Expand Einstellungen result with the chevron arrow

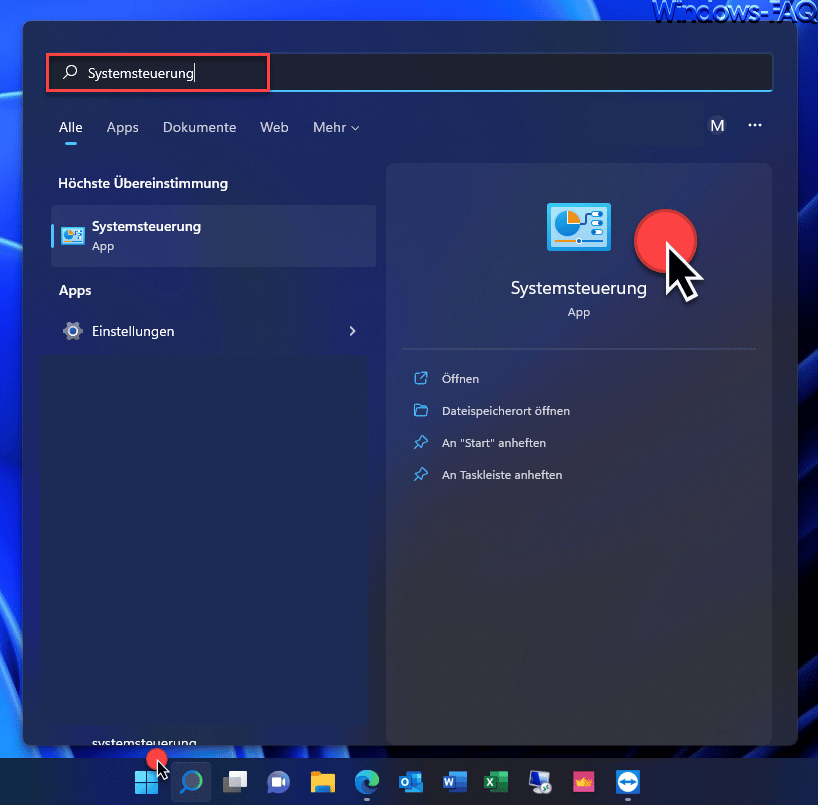[352, 331]
